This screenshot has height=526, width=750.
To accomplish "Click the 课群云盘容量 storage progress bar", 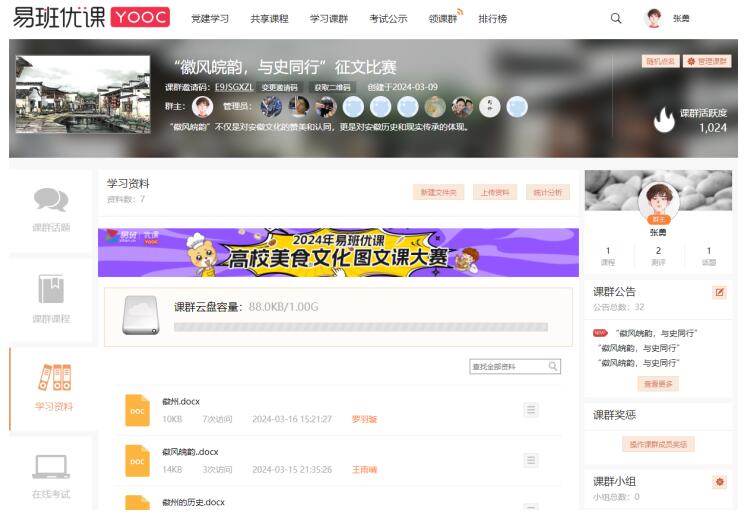I will coord(361,327).
